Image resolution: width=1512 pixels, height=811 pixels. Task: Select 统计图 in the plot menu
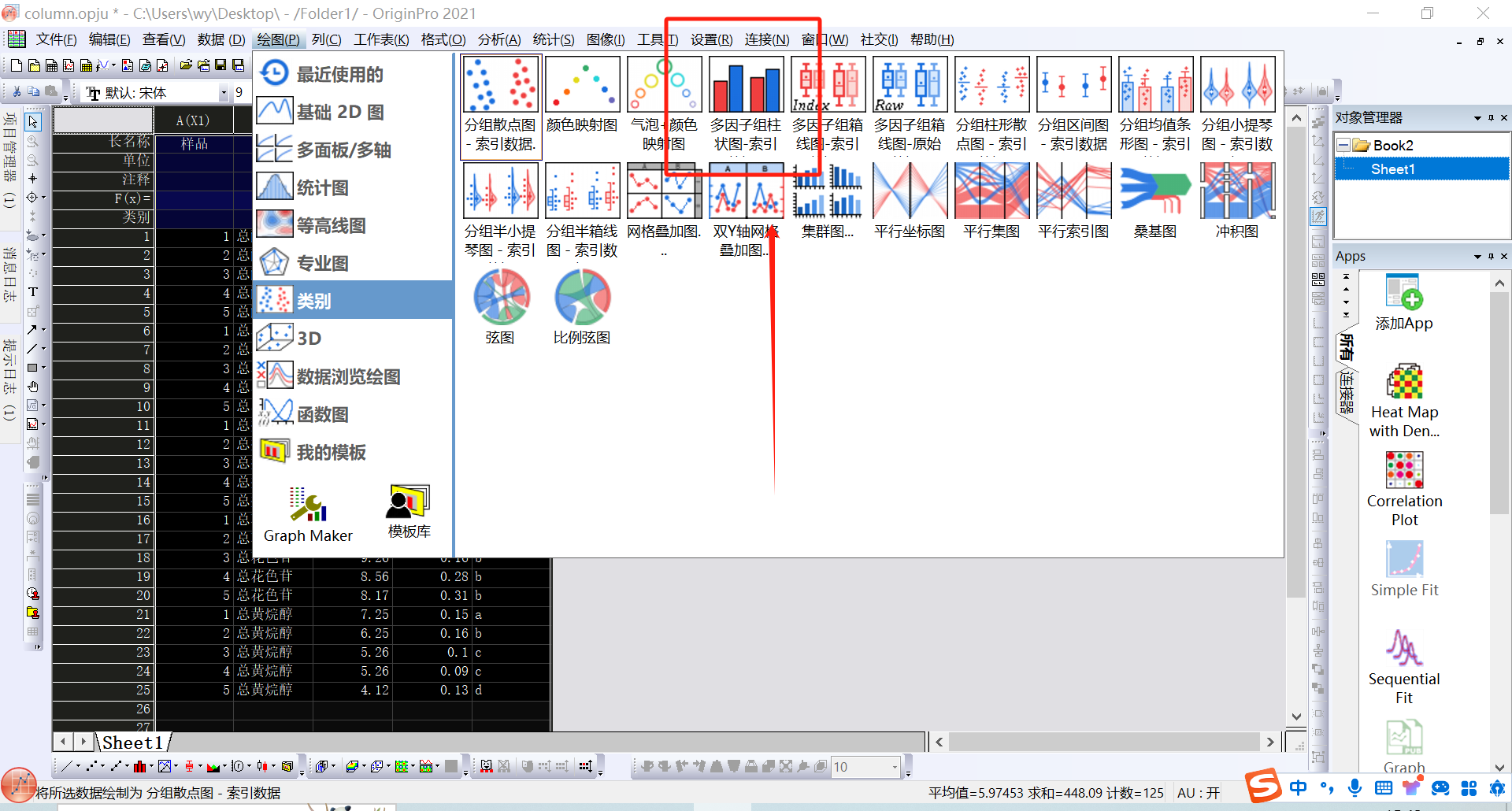pos(323,187)
